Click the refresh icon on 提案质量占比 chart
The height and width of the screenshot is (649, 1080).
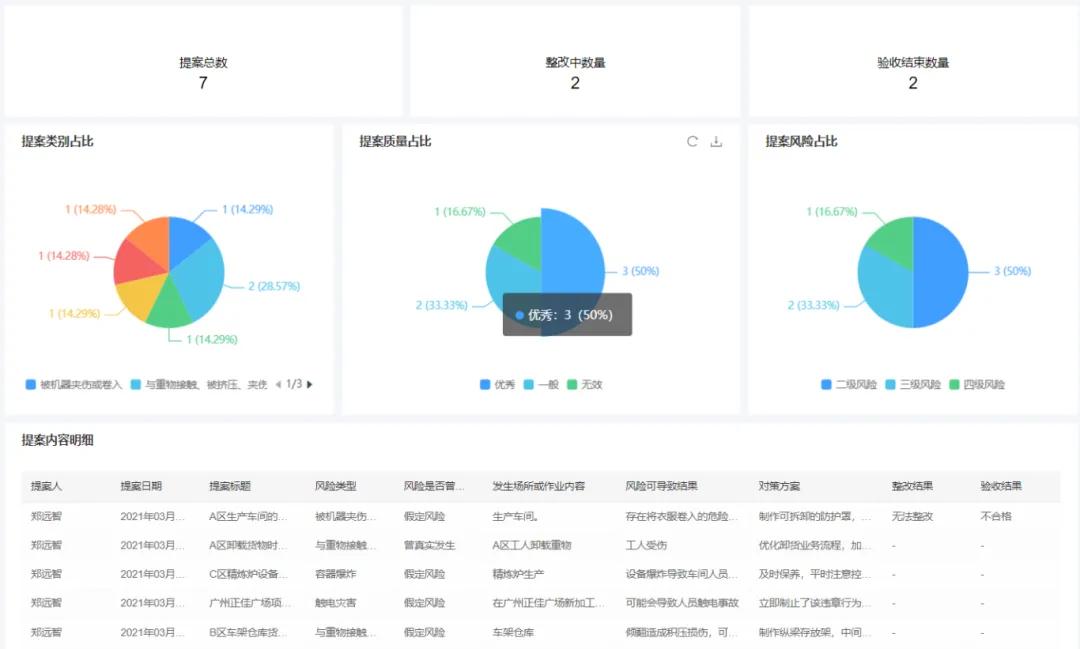pos(692,141)
